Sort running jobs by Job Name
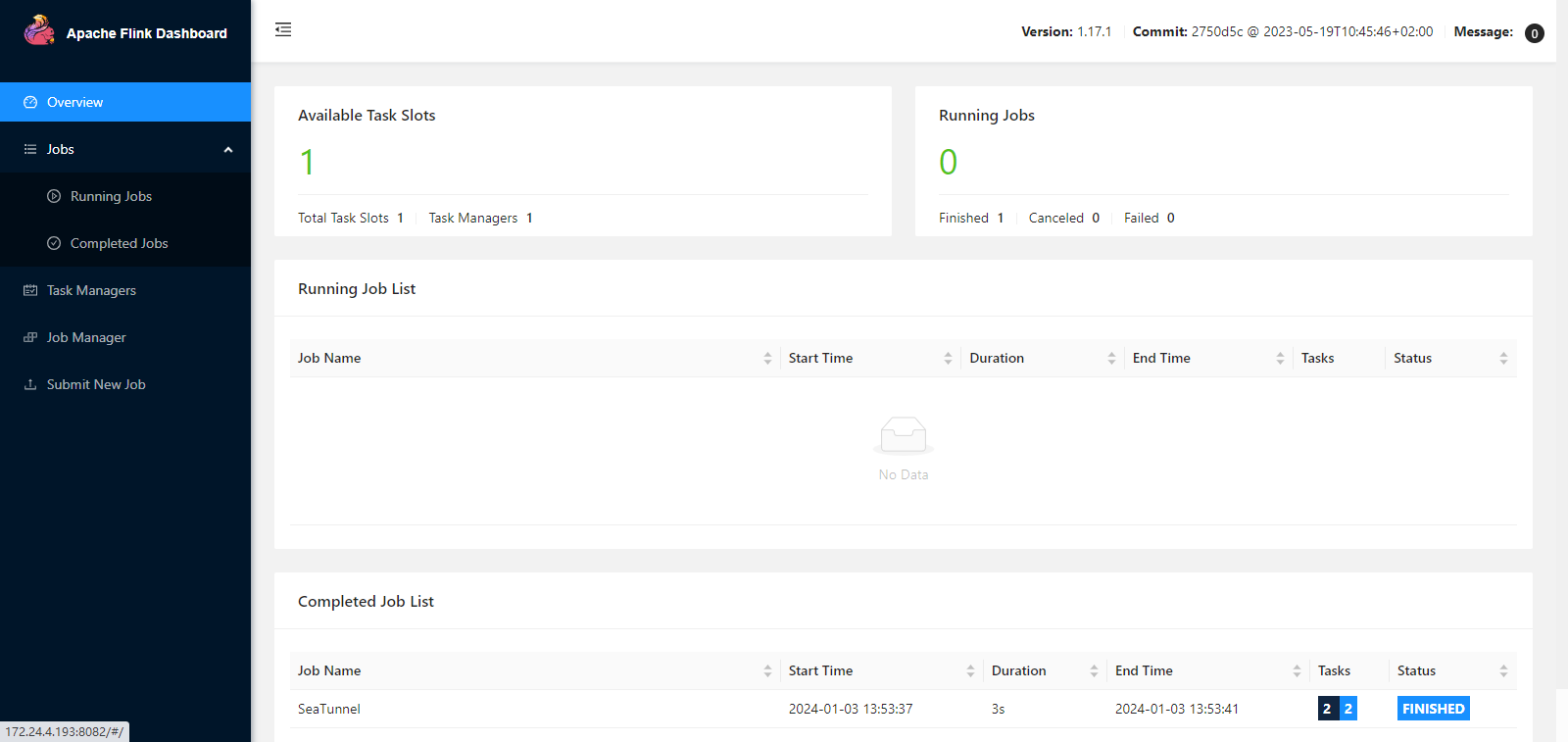 click(x=767, y=359)
